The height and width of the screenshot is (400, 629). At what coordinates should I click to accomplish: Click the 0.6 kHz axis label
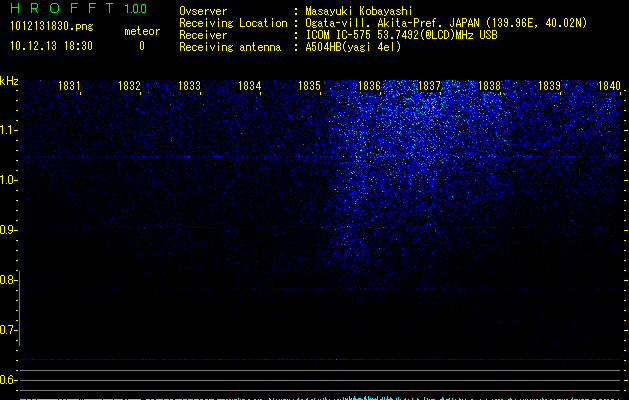[8, 380]
